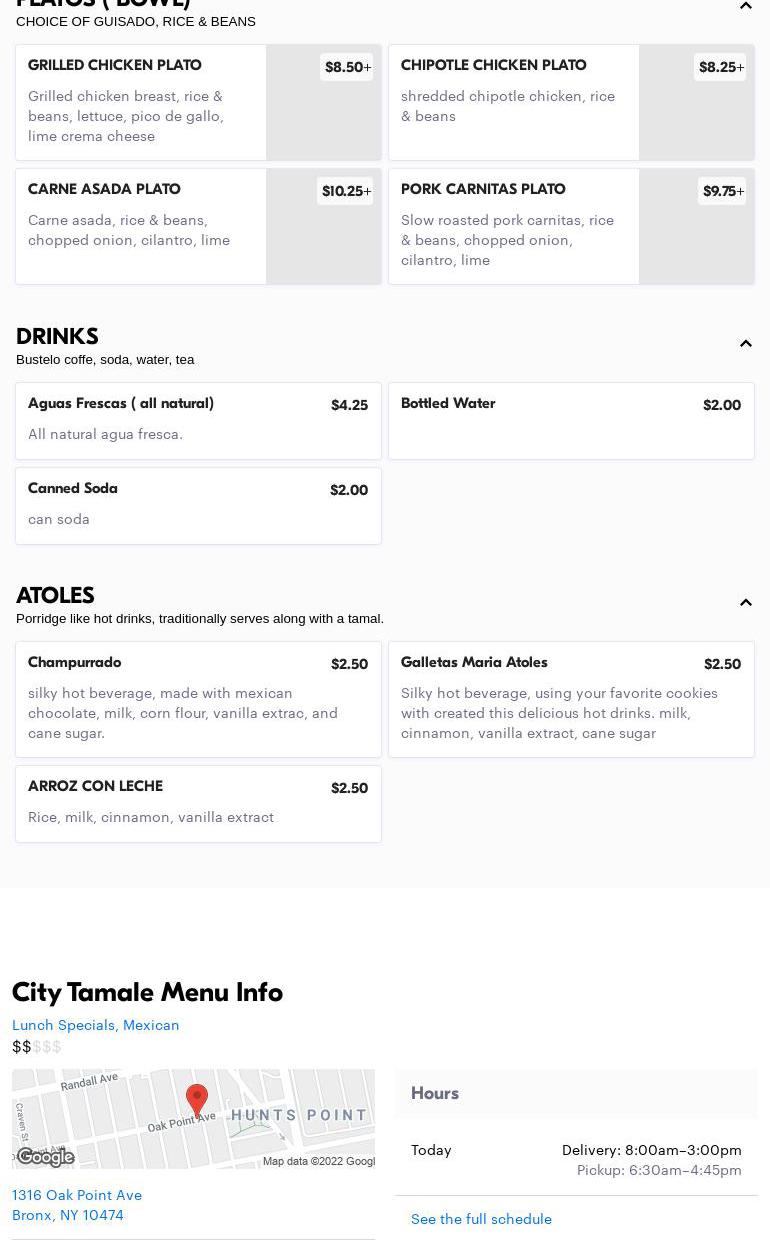
Task: Open the Mexican cuisine link
Action: click(151, 1025)
